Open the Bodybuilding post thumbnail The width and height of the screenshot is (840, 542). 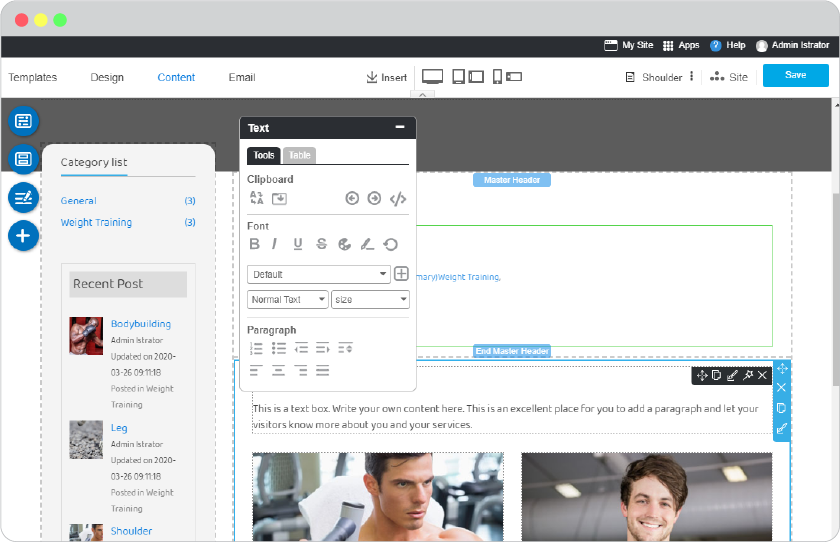point(86,336)
